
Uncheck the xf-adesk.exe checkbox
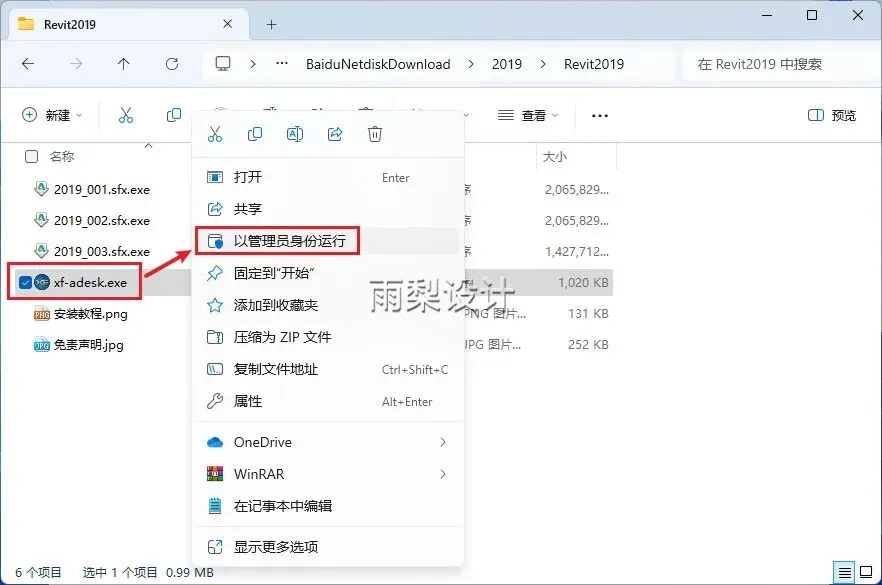click(25, 282)
